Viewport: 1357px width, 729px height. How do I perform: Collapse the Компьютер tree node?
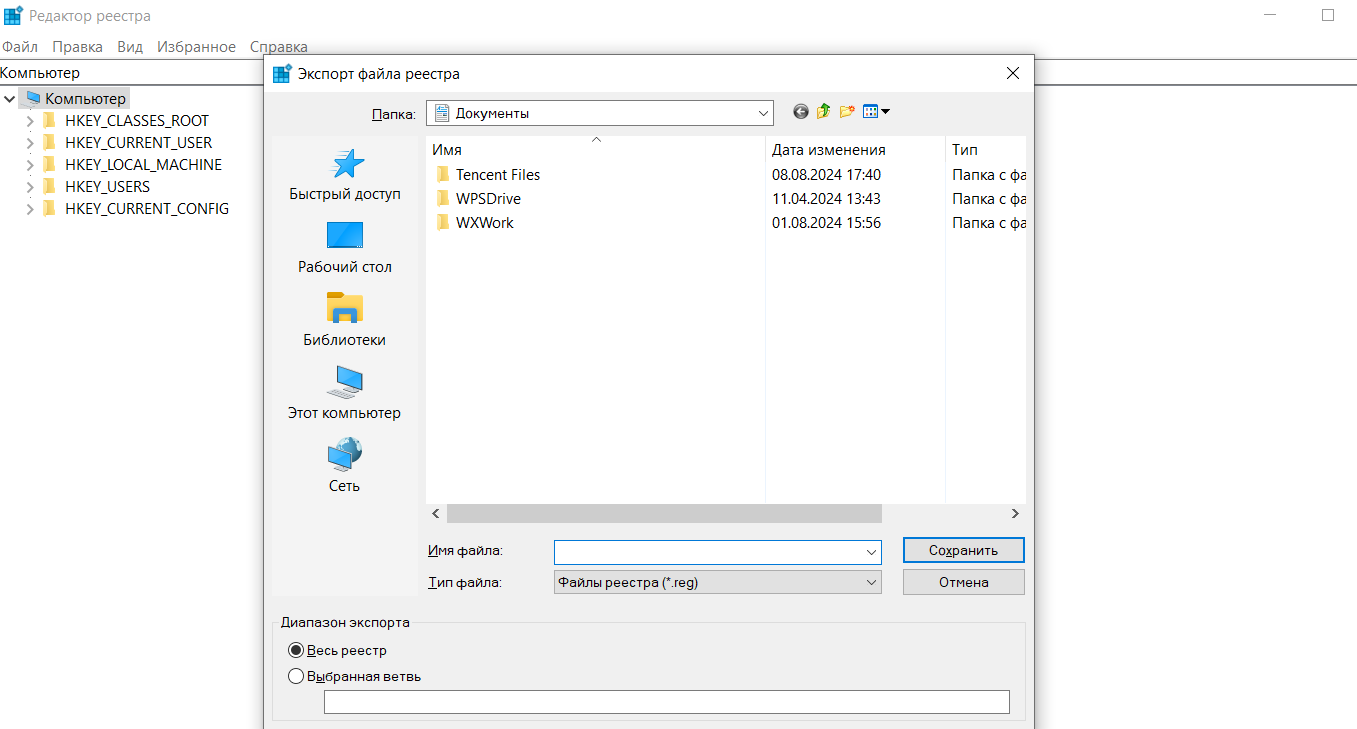coord(10,98)
